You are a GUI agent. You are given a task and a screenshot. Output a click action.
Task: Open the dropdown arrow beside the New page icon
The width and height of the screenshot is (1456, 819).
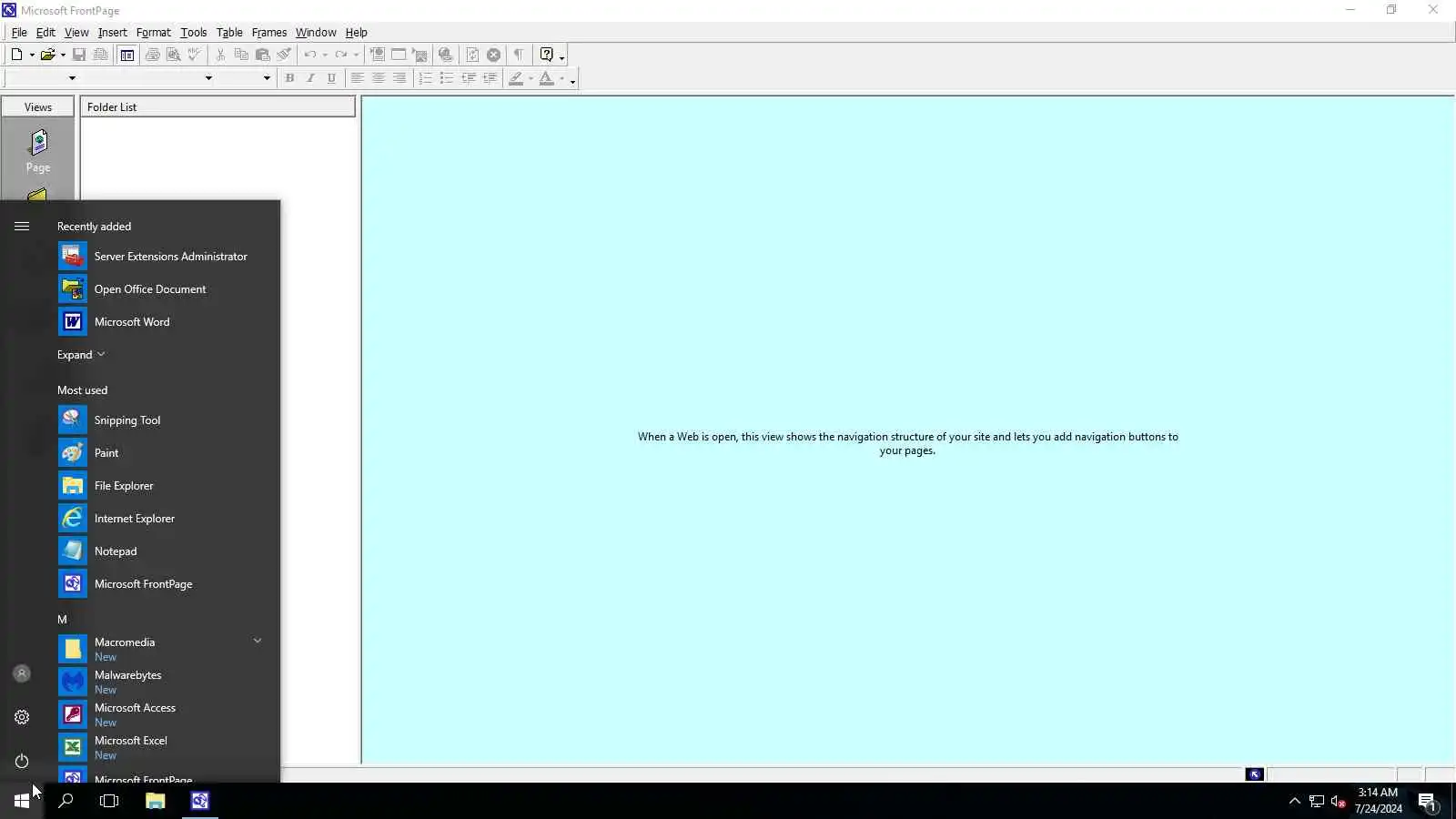pos(32,56)
